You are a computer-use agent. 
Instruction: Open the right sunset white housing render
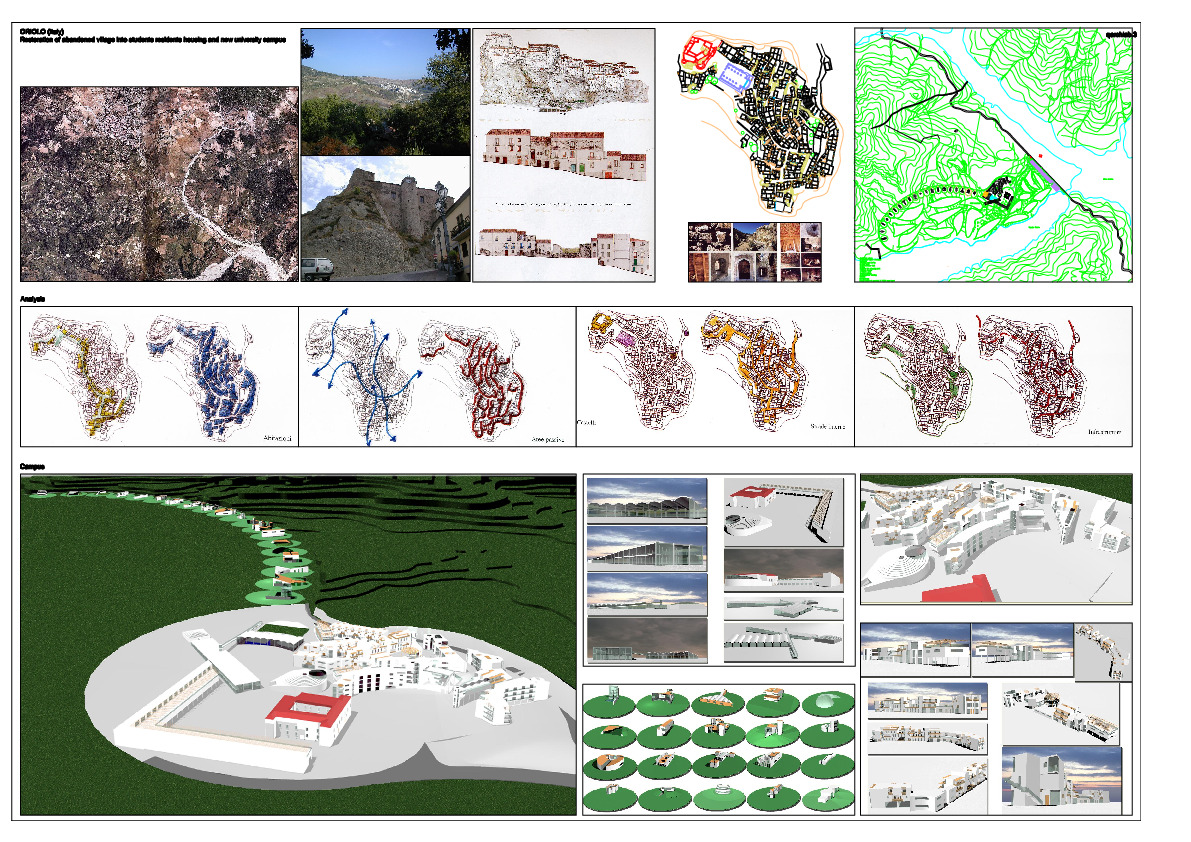point(1022,649)
